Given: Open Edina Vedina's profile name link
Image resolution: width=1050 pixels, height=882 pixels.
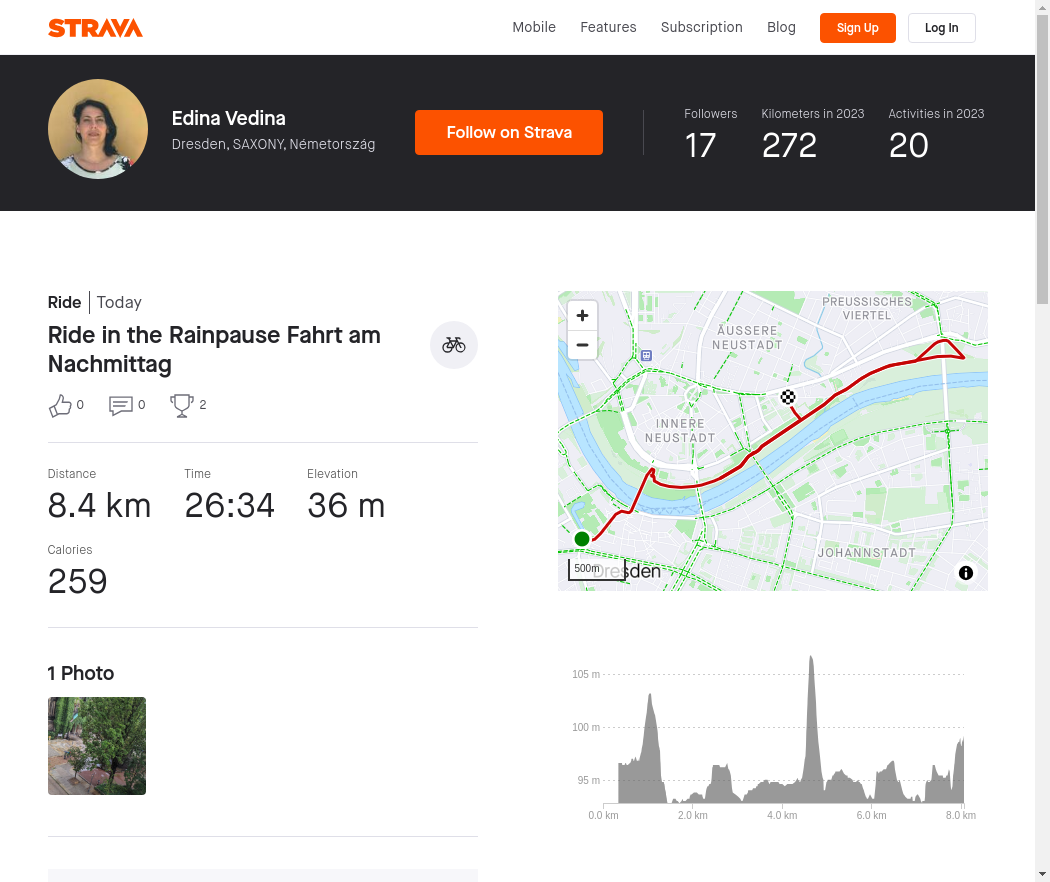Looking at the screenshot, I should pos(228,118).
